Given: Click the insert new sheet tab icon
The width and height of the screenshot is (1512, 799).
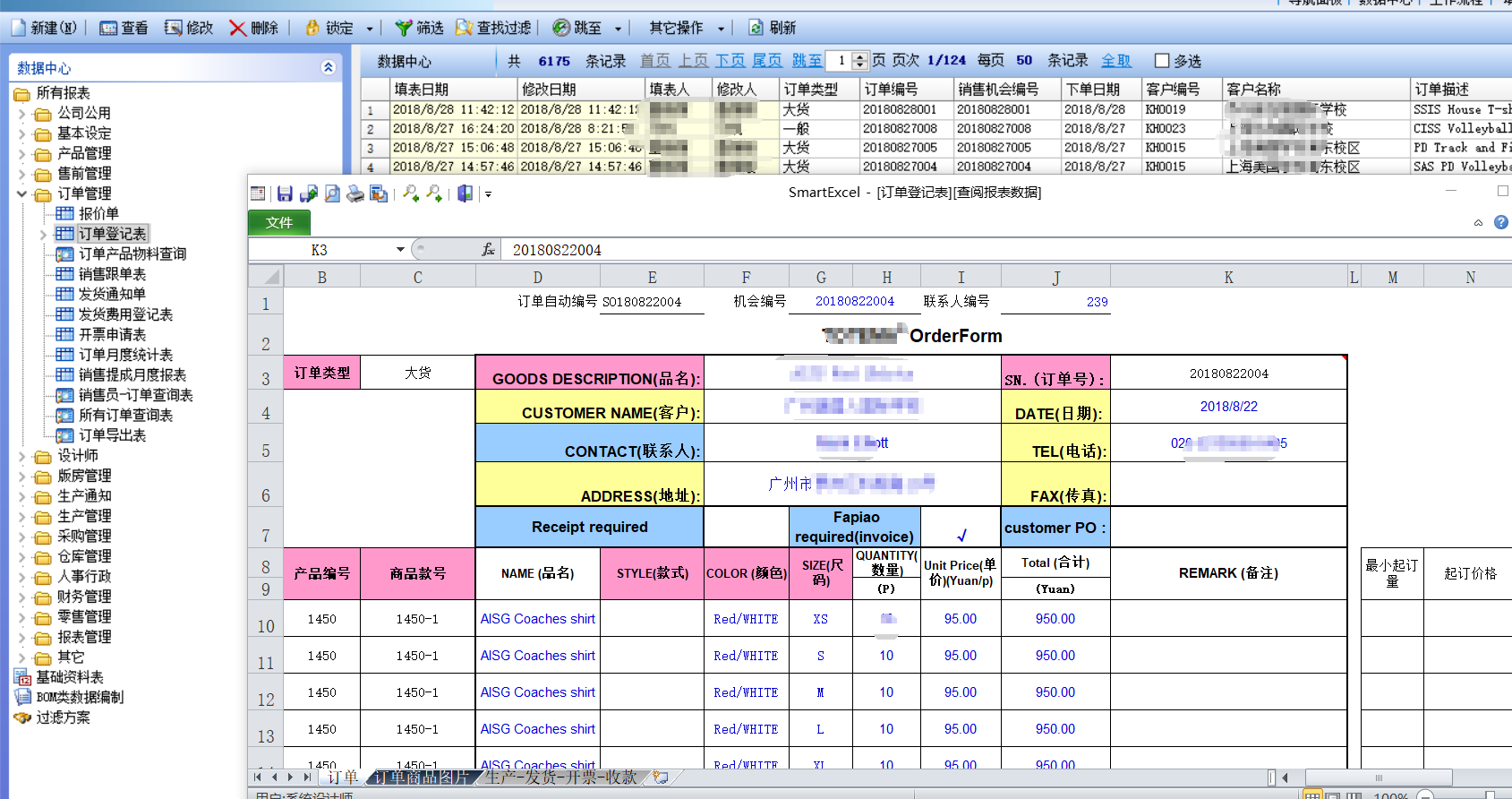Looking at the screenshot, I should point(661,777).
